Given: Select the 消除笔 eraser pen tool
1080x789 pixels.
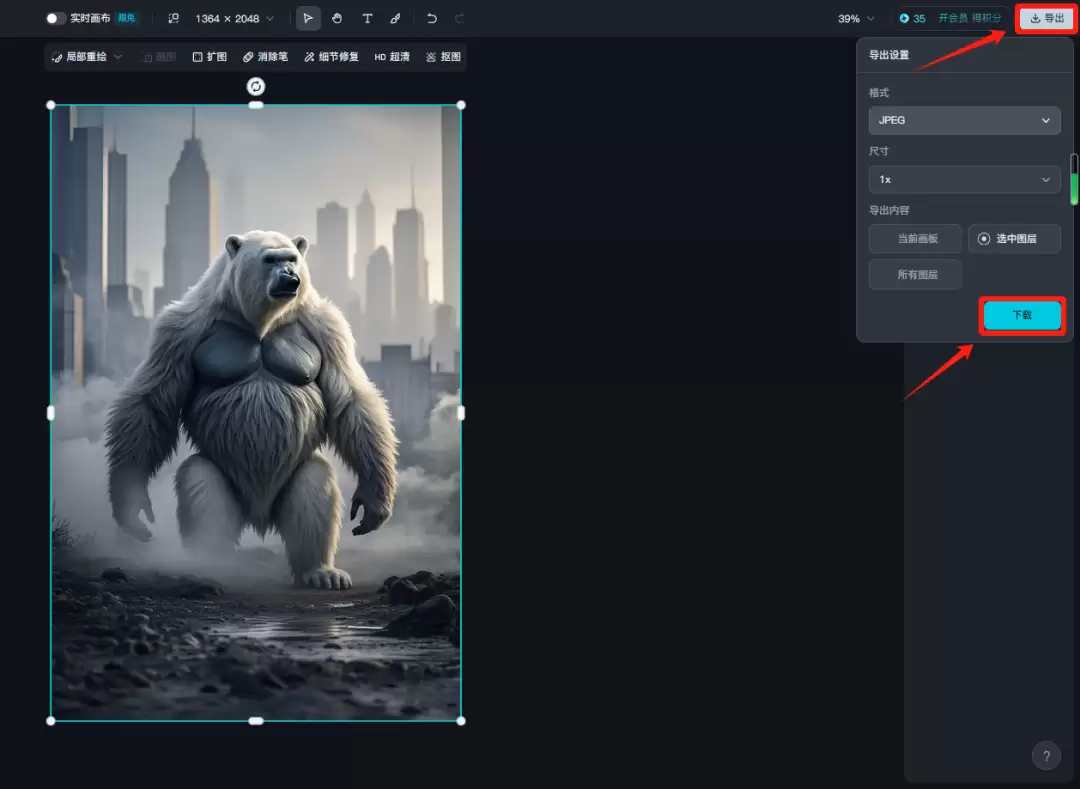Looking at the screenshot, I should tap(265, 56).
